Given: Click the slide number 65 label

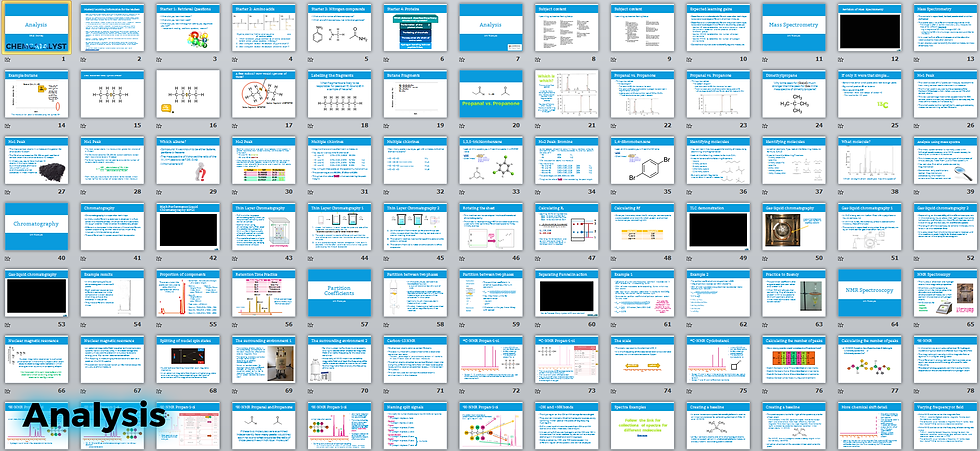Looking at the screenshot, I should click(970, 324).
